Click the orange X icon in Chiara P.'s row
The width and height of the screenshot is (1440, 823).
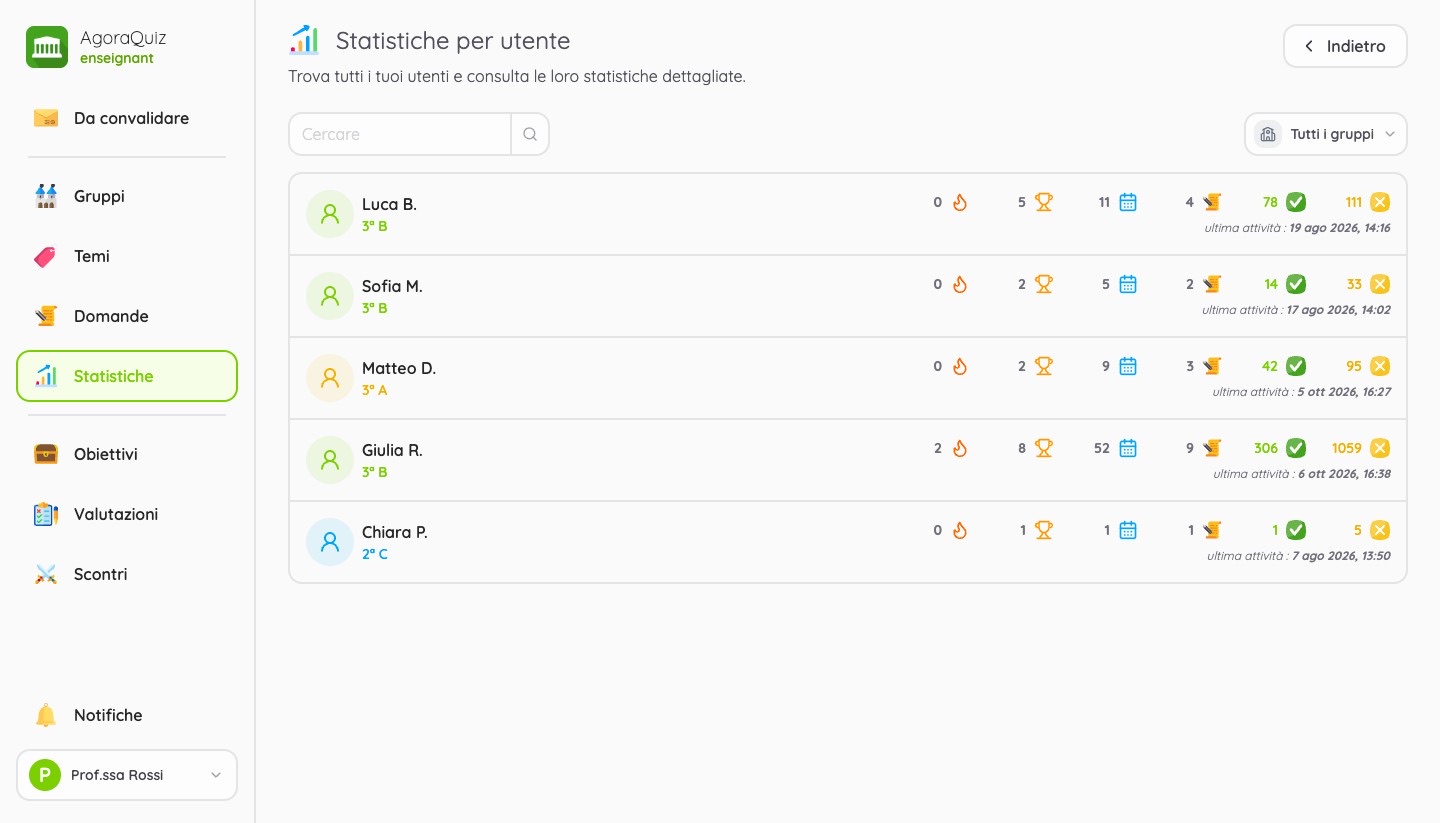1380,530
